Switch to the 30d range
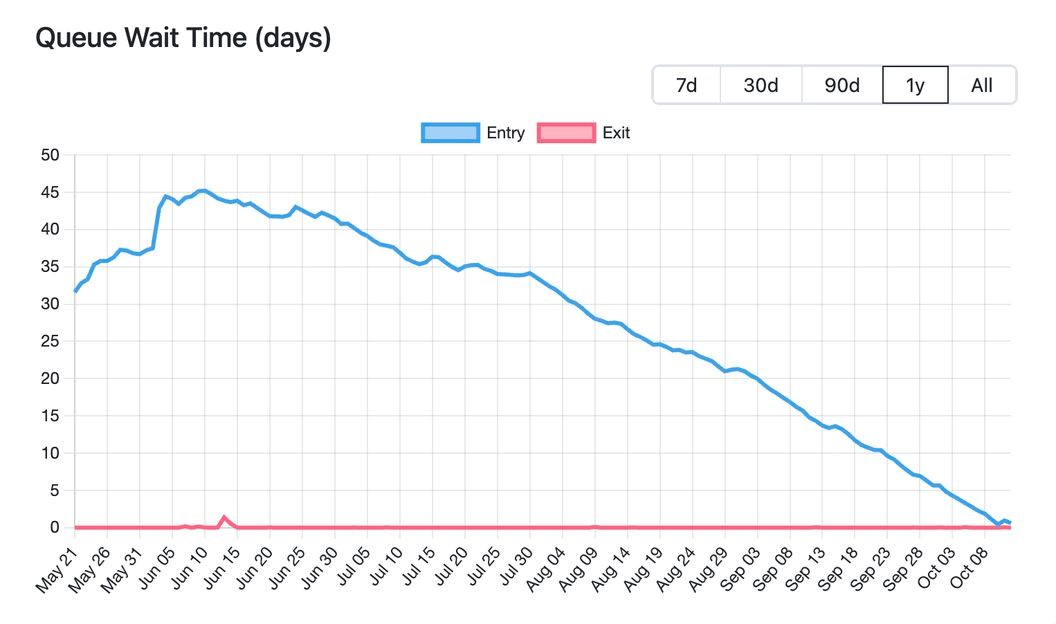This screenshot has height=624, width=1056. point(760,85)
